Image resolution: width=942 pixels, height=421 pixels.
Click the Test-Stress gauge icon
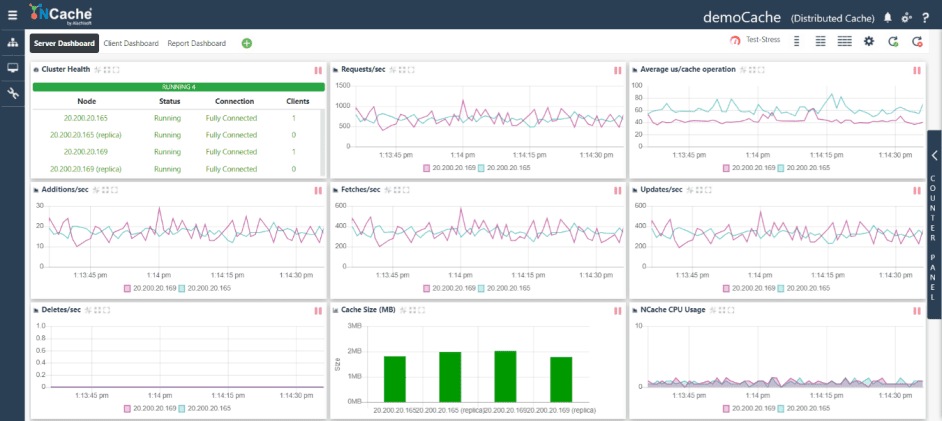[x=735, y=41]
